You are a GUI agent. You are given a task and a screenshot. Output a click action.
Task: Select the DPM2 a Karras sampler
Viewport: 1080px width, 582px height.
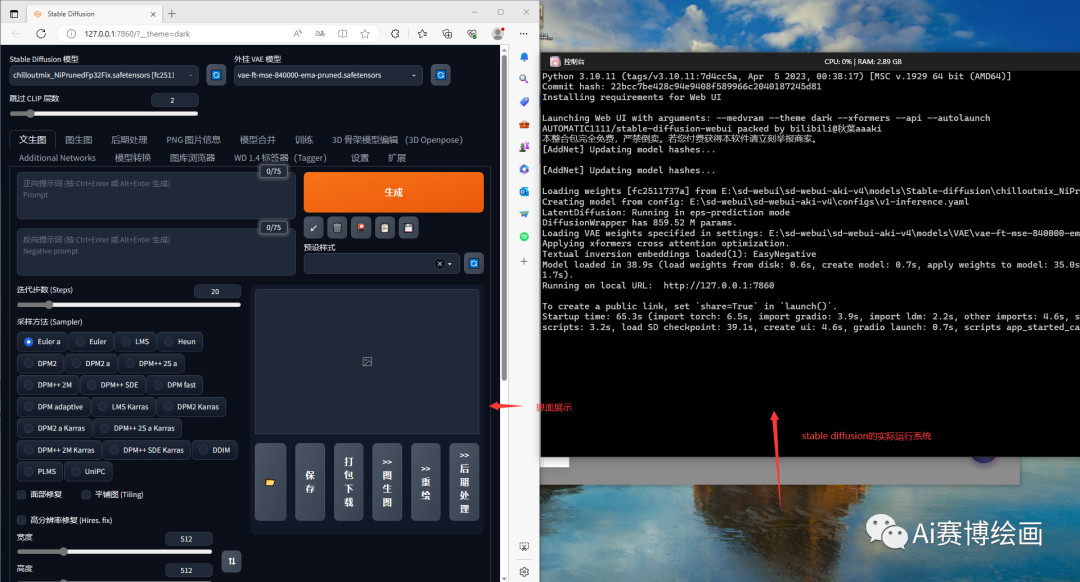(x=54, y=428)
